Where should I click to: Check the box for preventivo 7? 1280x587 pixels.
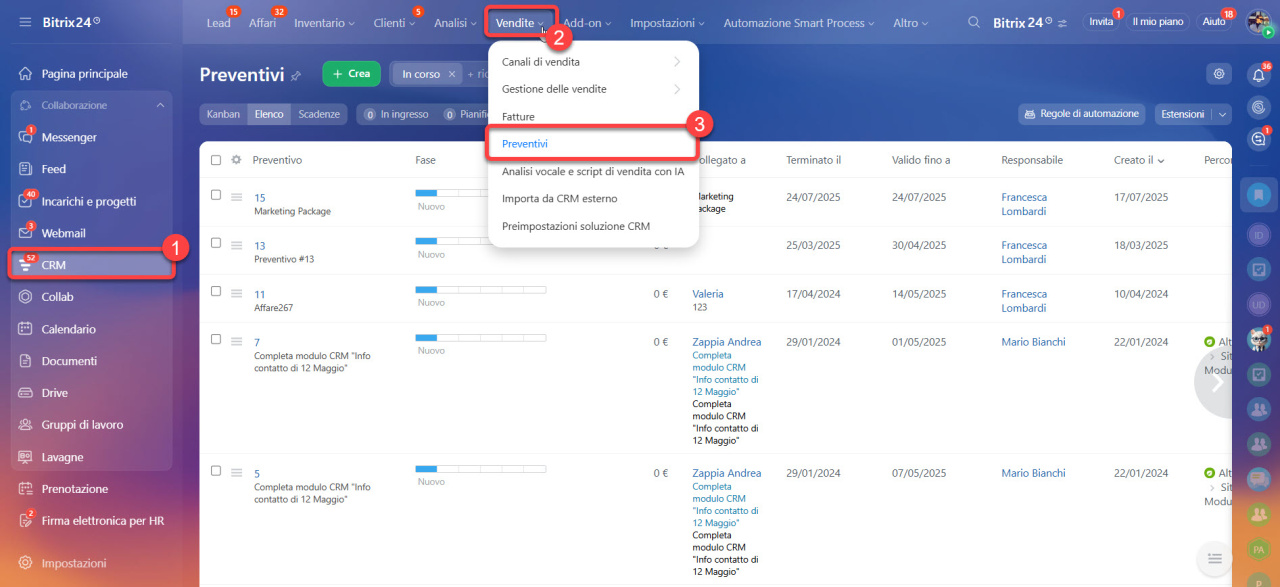(x=216, y=339)
